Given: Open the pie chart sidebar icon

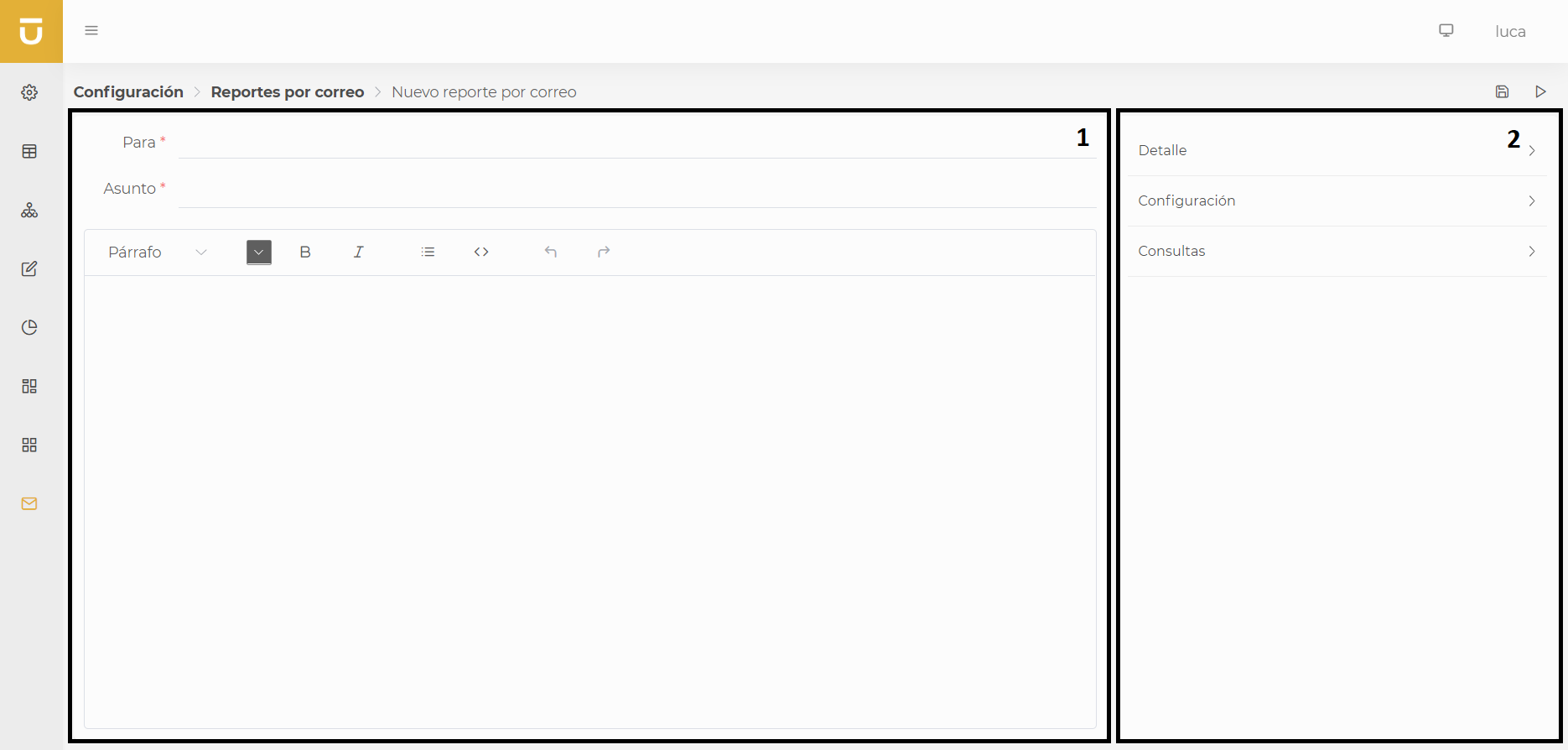Looking at the screenshot, I should point(29,327).
